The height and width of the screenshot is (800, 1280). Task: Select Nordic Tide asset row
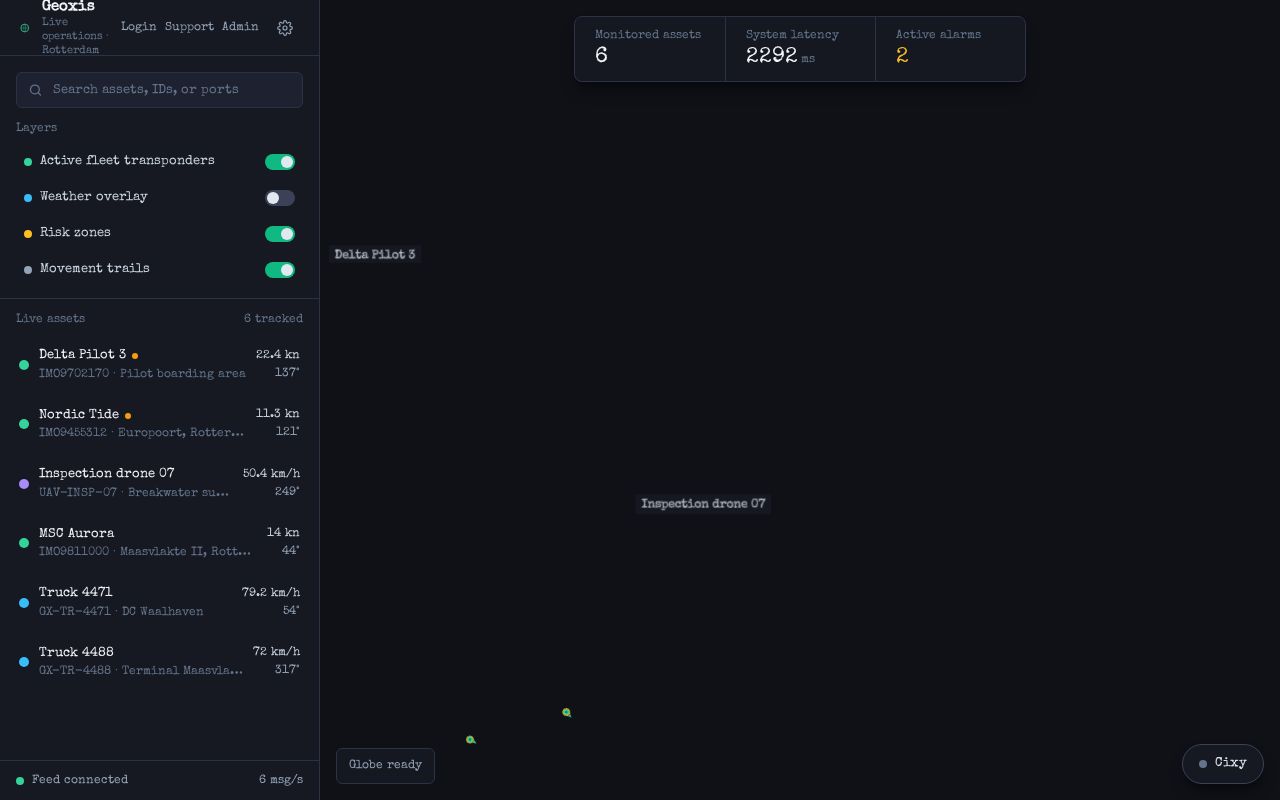pyautogui.click(x=160, y=423)
